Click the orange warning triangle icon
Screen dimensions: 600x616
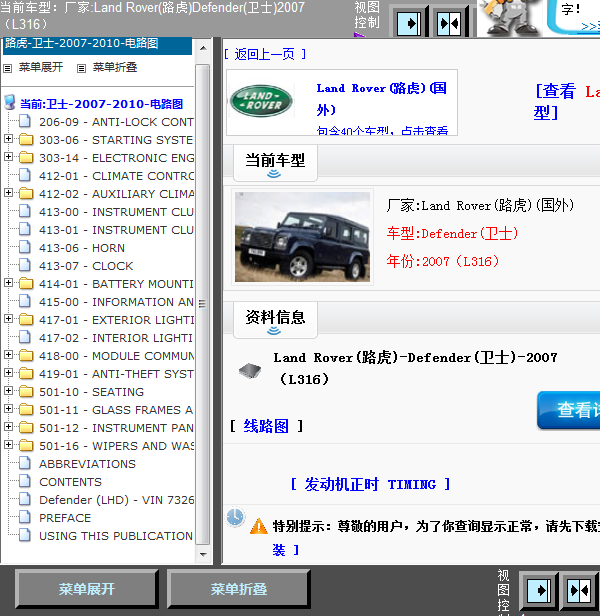click(259, 526)
